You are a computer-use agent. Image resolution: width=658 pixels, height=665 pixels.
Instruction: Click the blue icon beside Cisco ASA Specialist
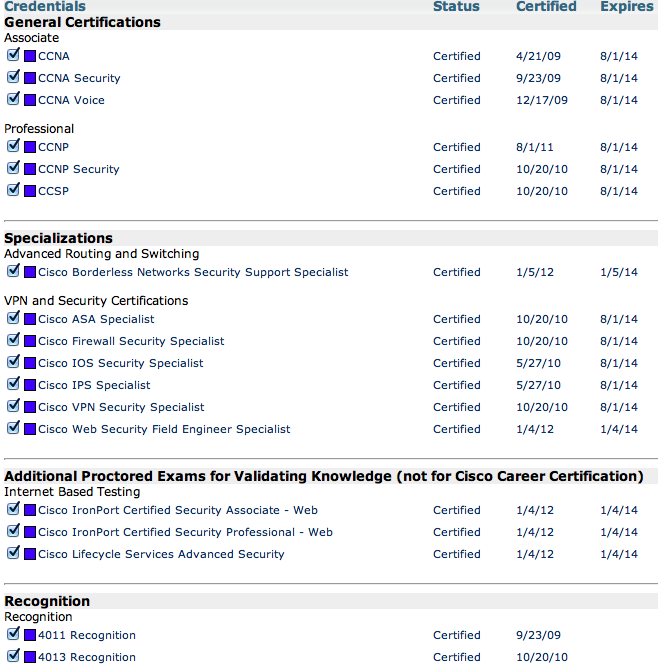tap(30, 319)
